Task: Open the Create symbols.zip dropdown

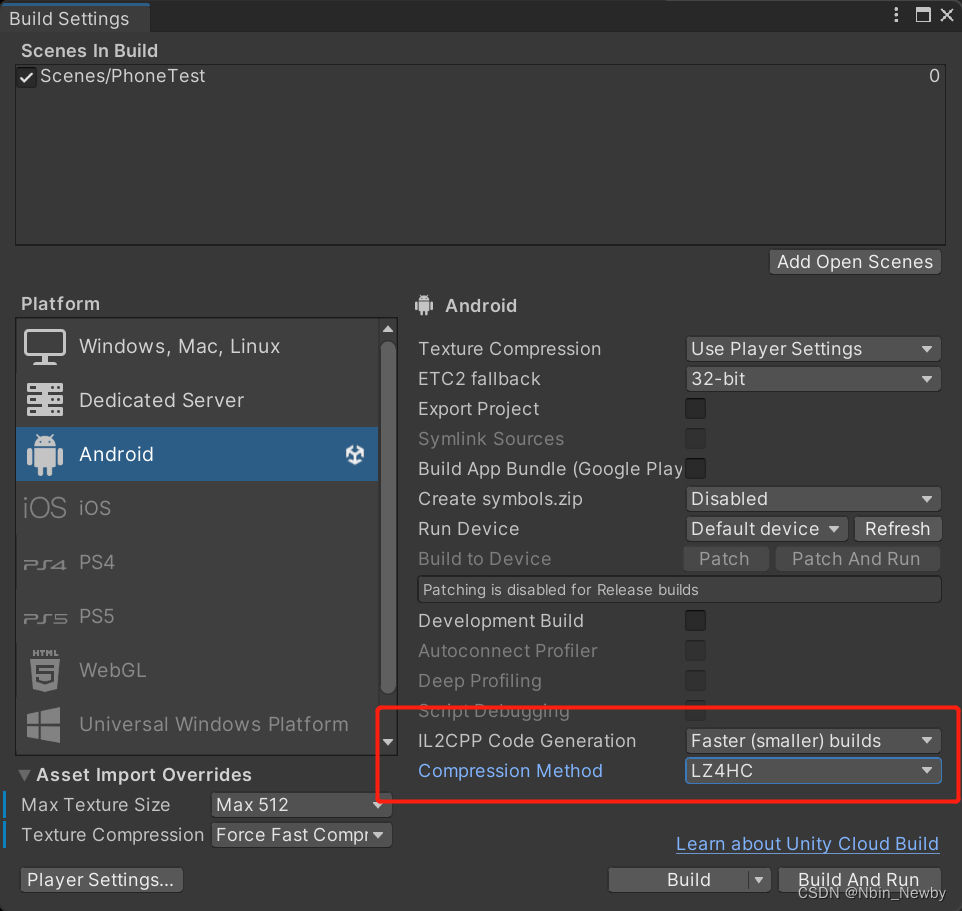Action: (x=813, y=499)
